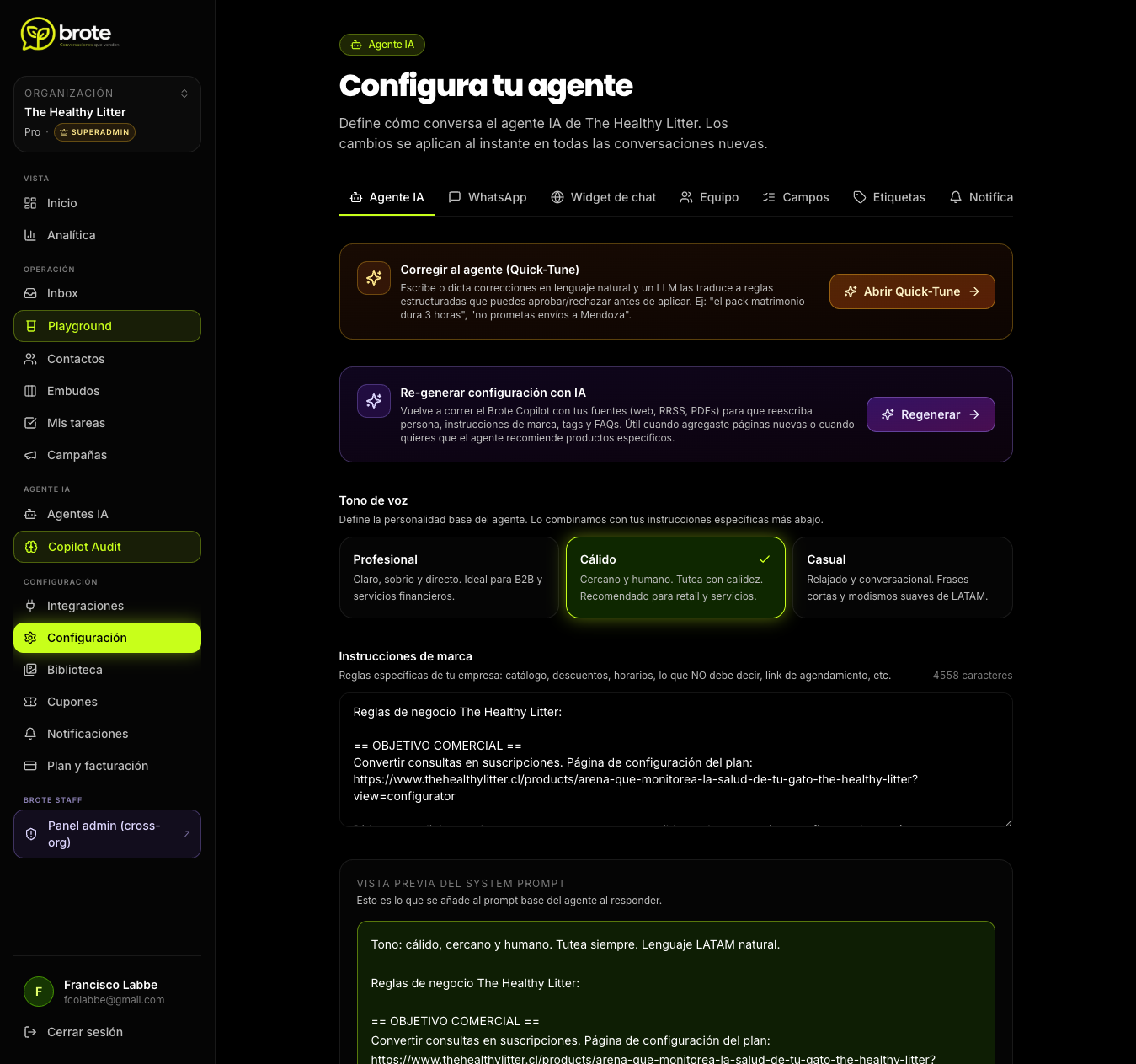Open Panel admin (cross-org)
The image size is (1136, 1064).
(x=107, y=834)
